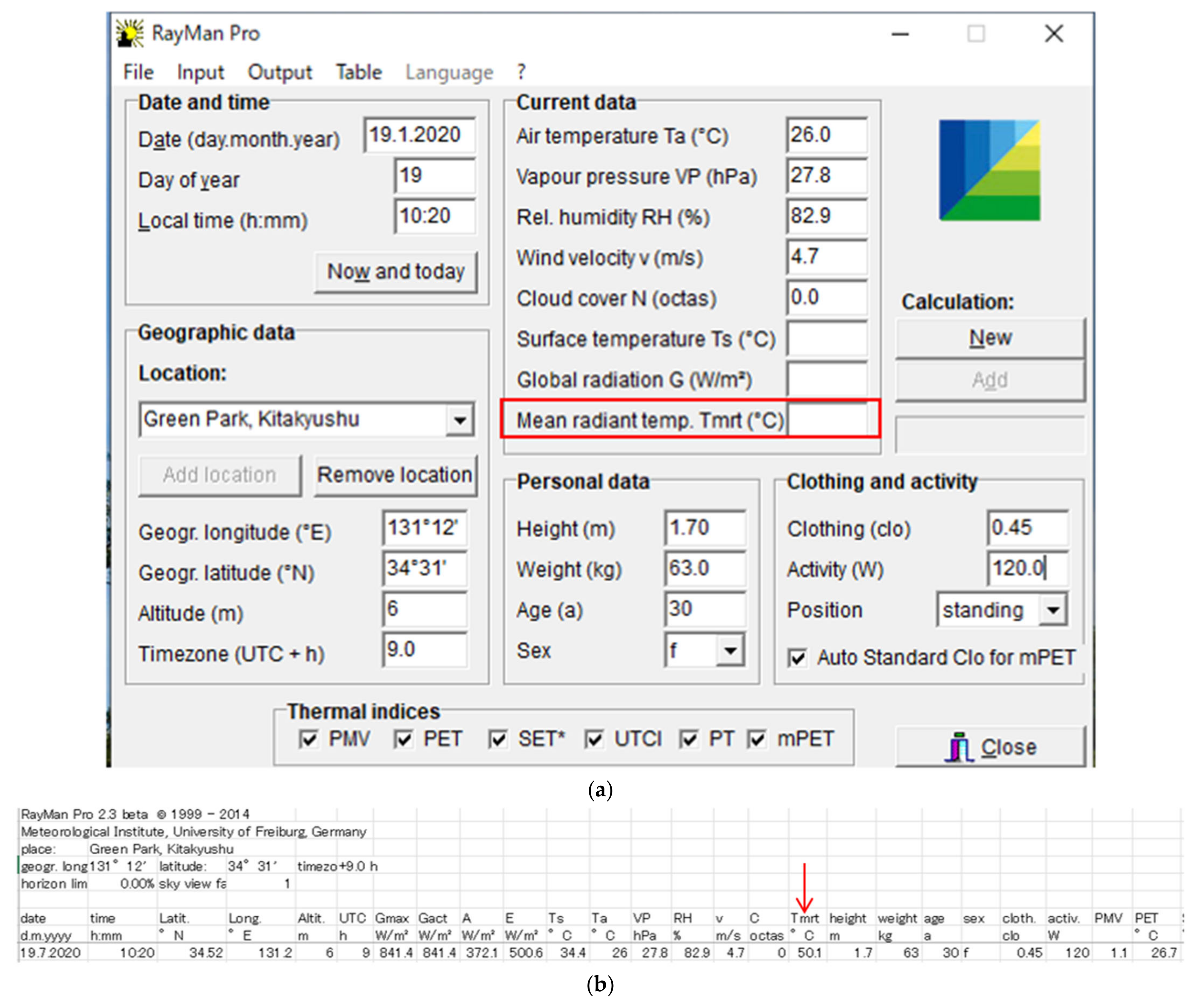Click the RayMan Pro sun icon in title bar
This screenshot has height=1008, width=1202.
(130, 33)
